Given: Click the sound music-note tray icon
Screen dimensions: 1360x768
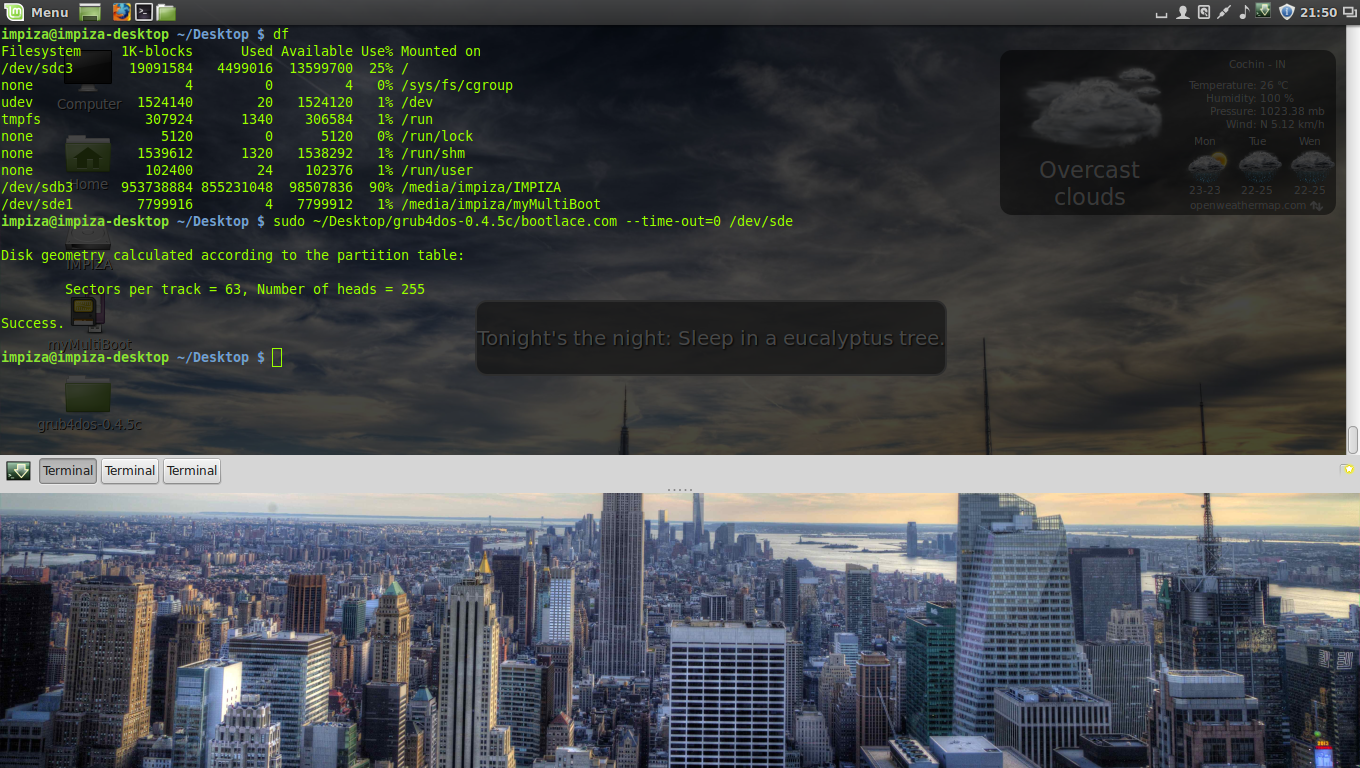Looking at the screenshot, I should (x=1244, y=12).
